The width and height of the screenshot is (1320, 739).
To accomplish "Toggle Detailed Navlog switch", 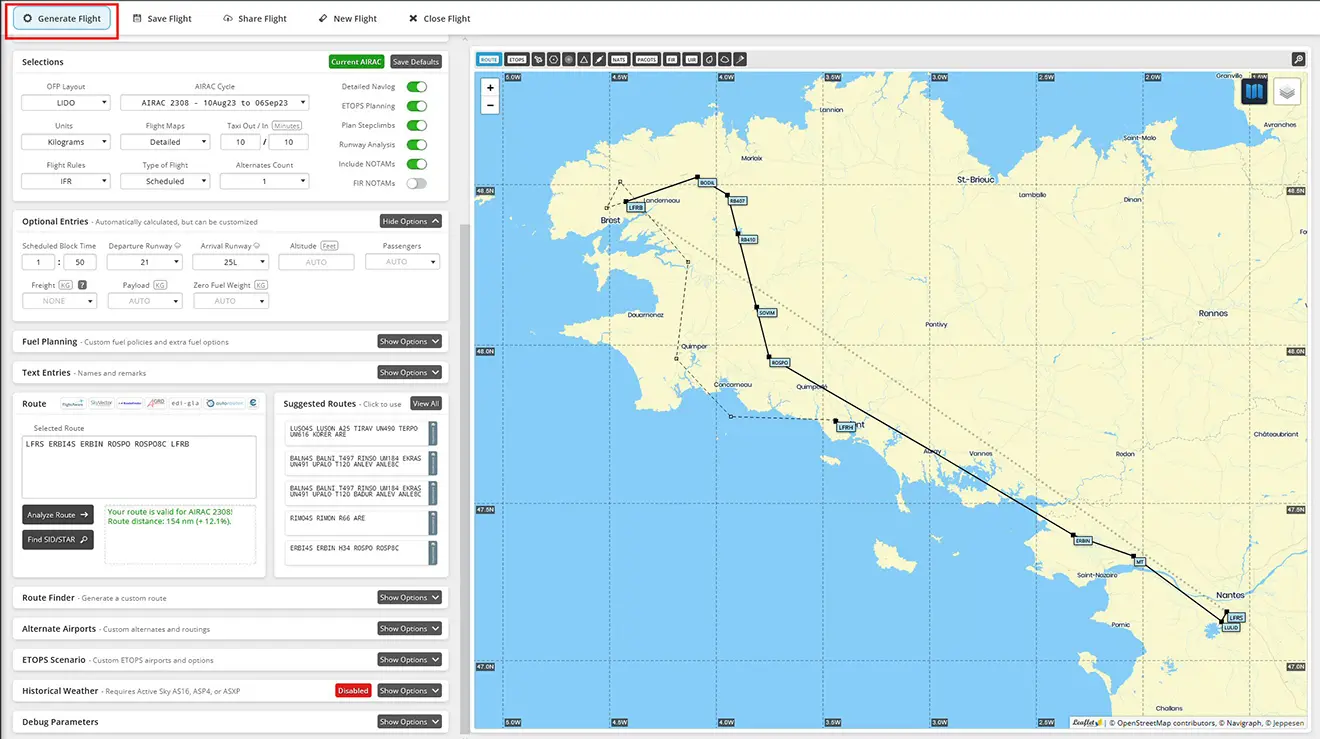I will pyautogui.click(x=416, y=87).
